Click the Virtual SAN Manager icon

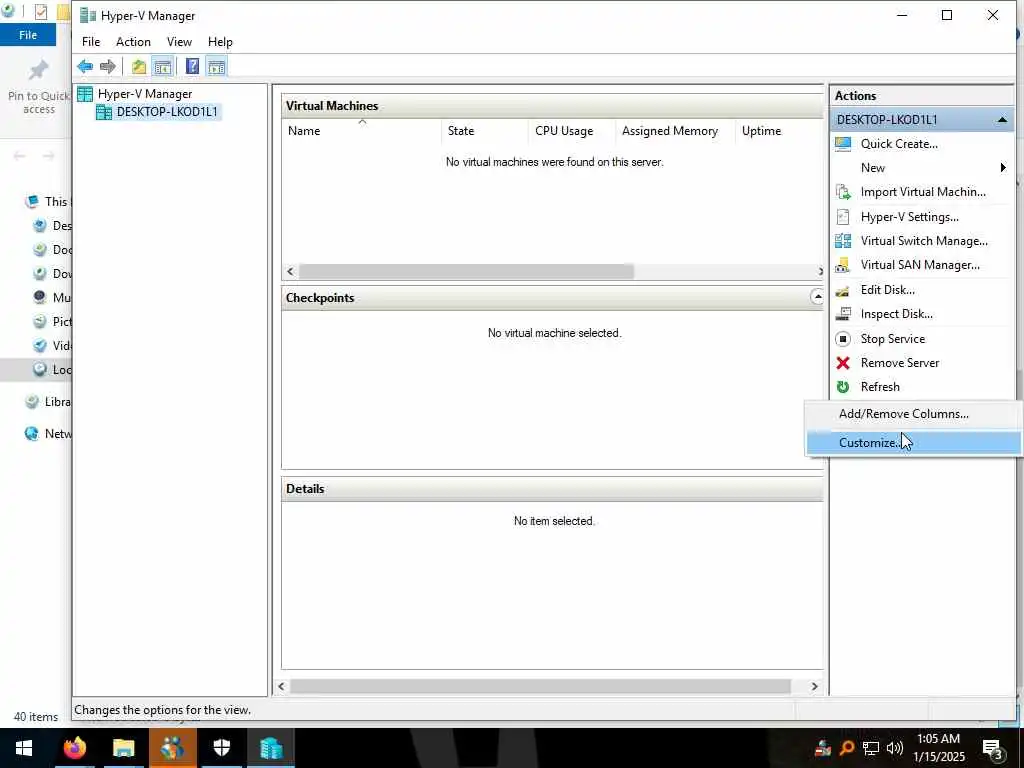click(843, 265)
